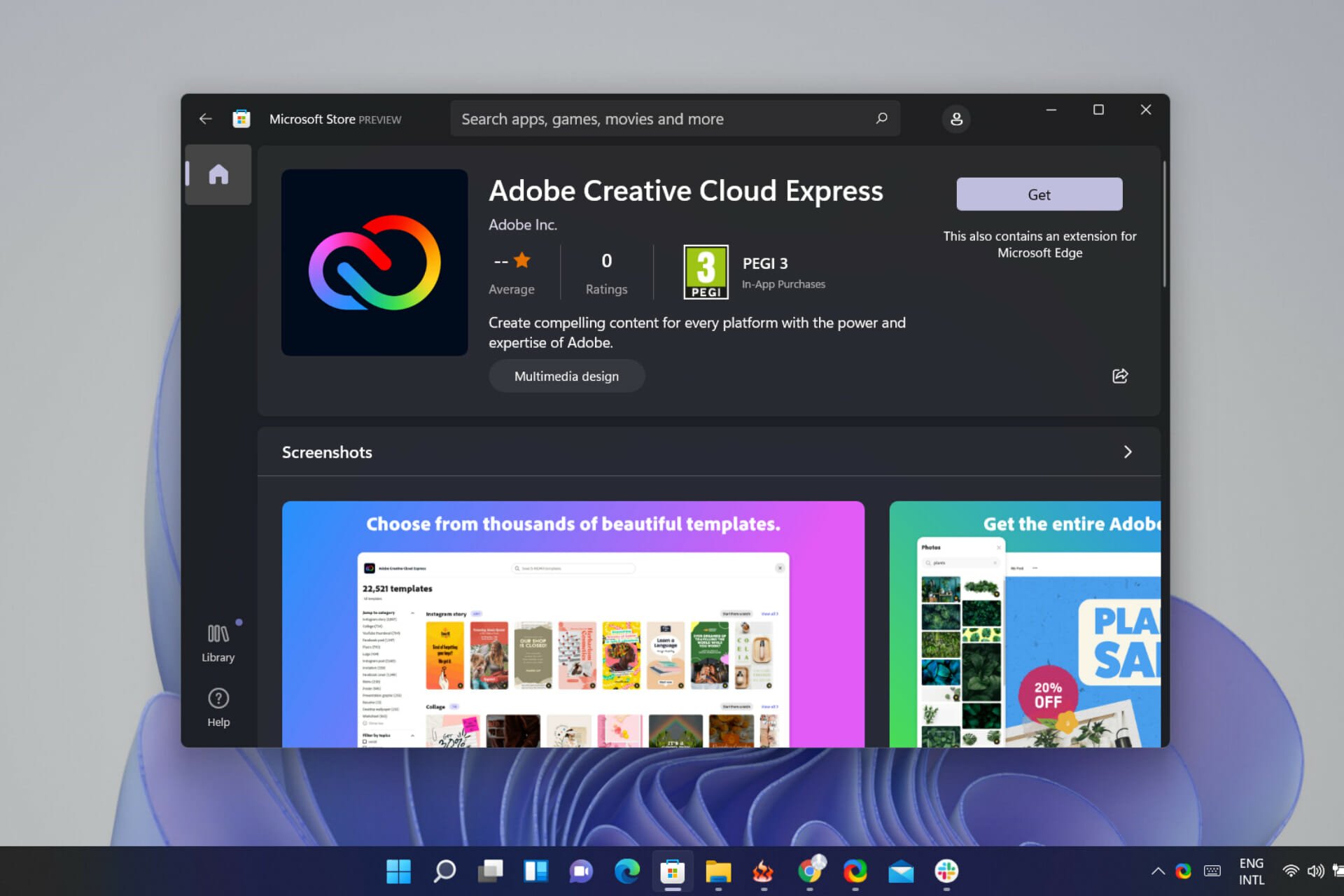Click the Microsoft Store taskbar icon
Viewport: 1344px width, 896px height.
[x=672, y=871]
